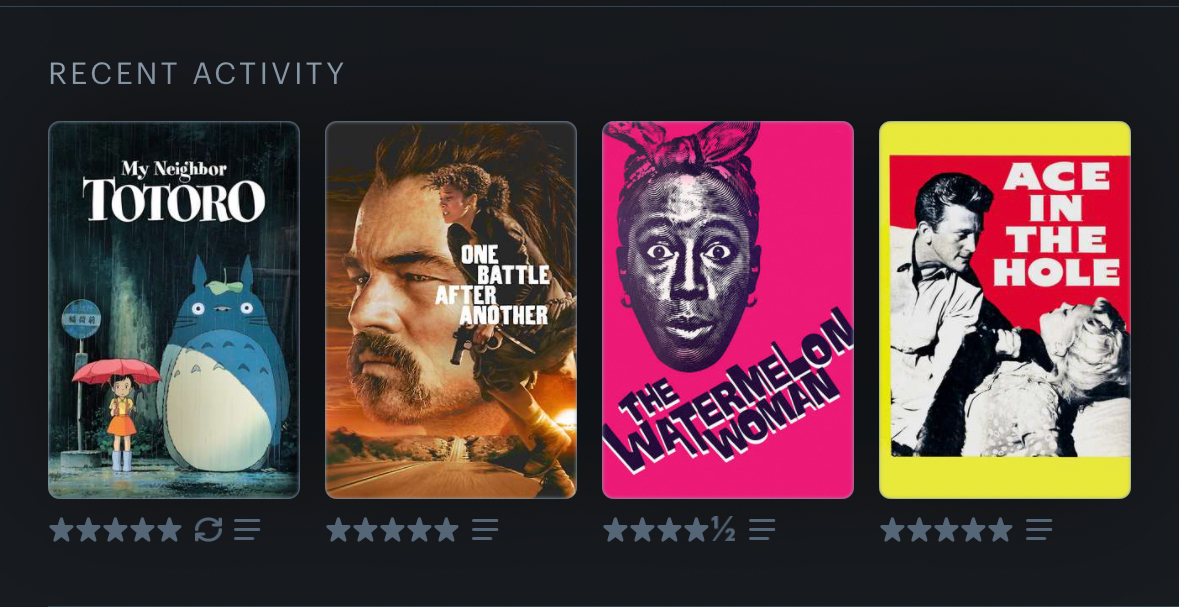The image size is (1179, 607).
Task: View the Ace in the Hole poster
Action: pyautogui.click(x=1005, y=310)
